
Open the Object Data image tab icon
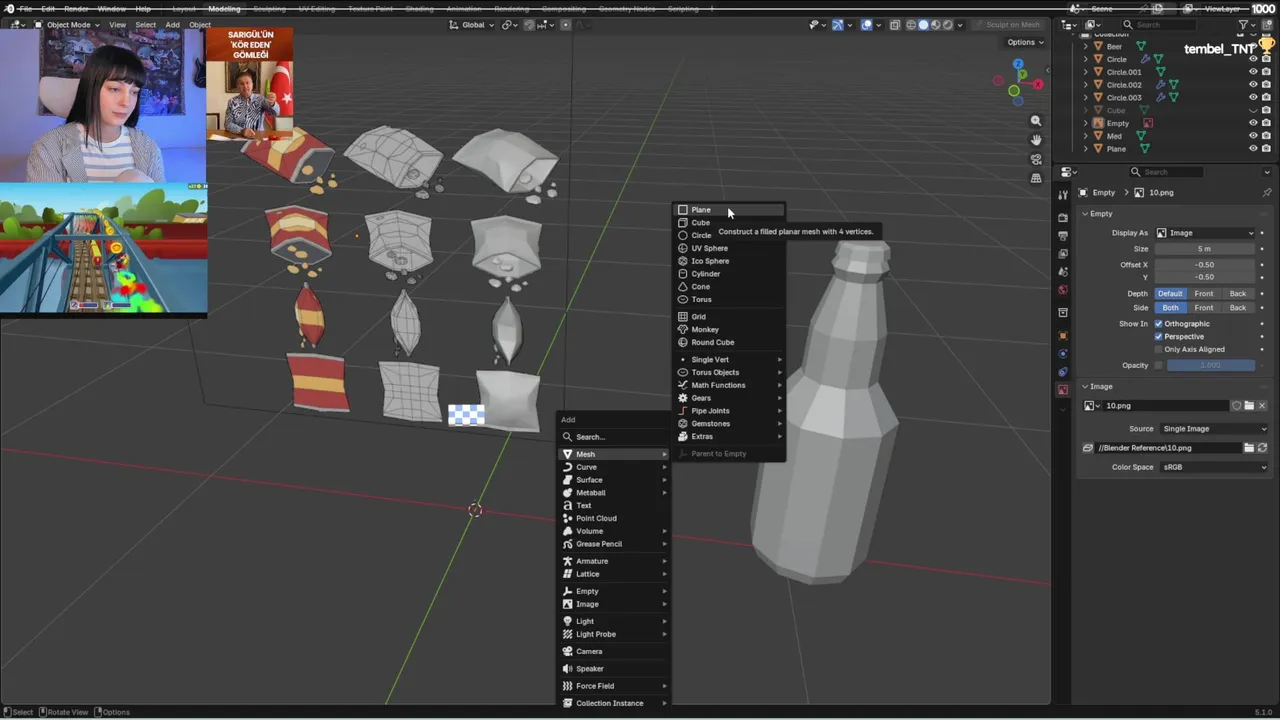point(1063,390)
